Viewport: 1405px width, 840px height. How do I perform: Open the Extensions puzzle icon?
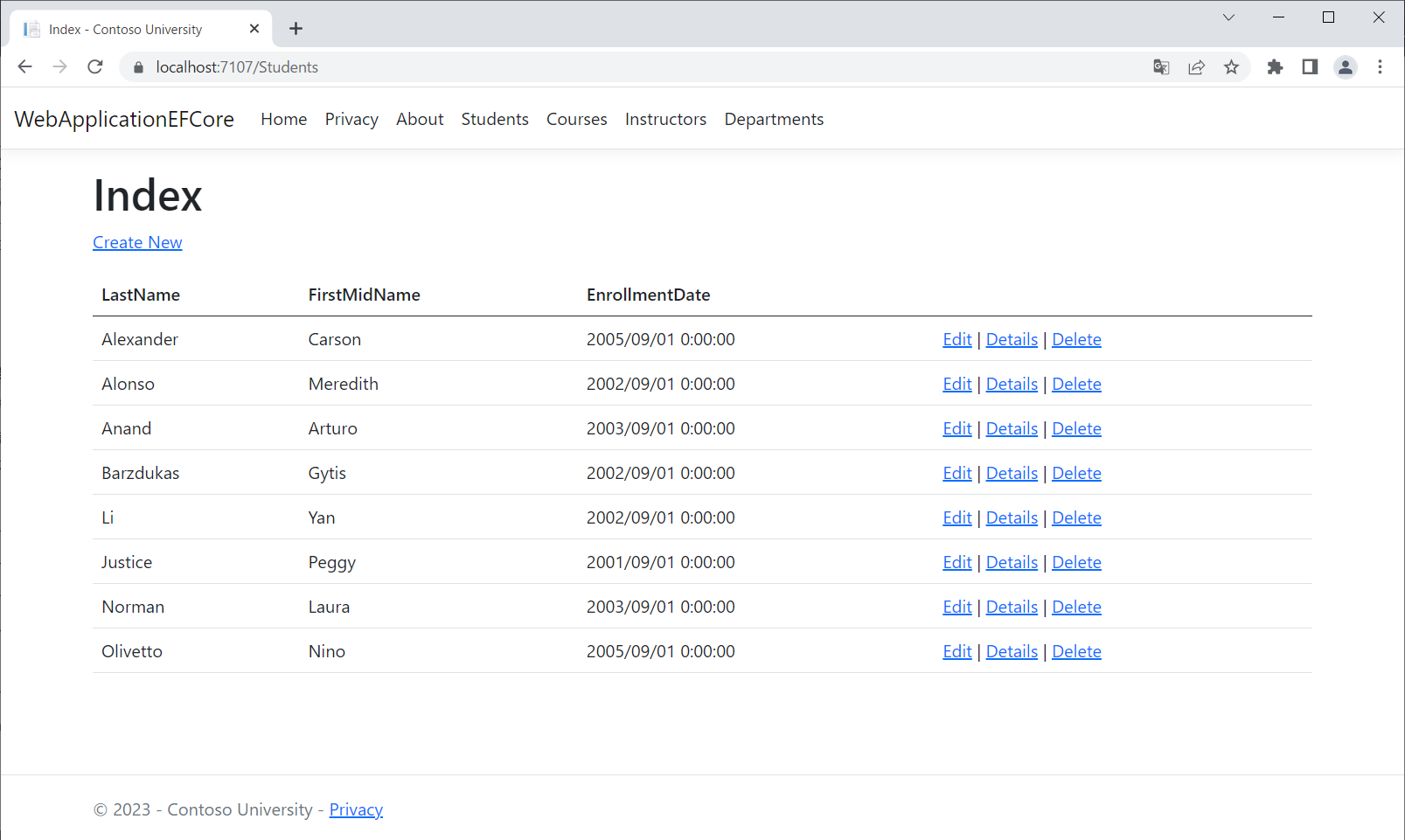[x=1275, y=67]
